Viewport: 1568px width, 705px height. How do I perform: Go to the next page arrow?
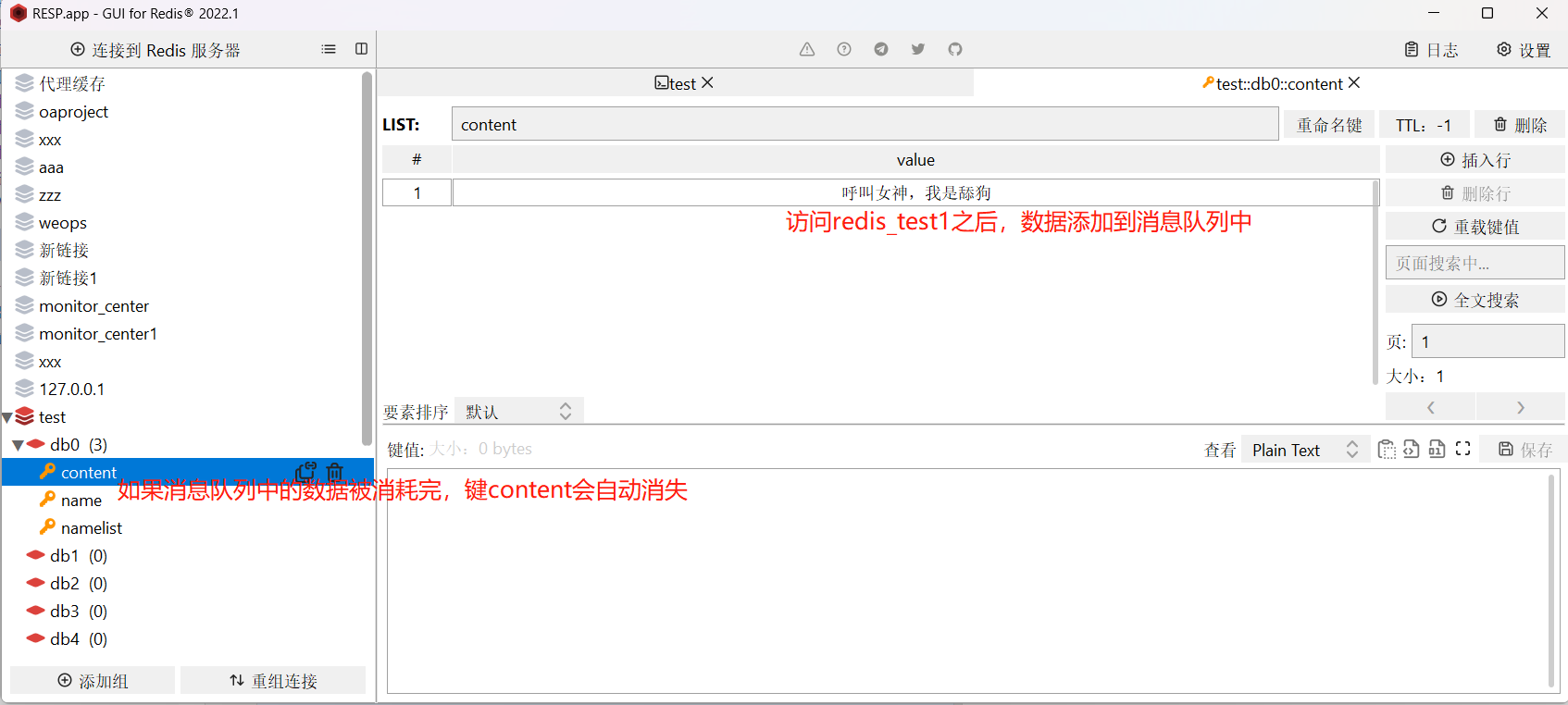(1521, 407)
